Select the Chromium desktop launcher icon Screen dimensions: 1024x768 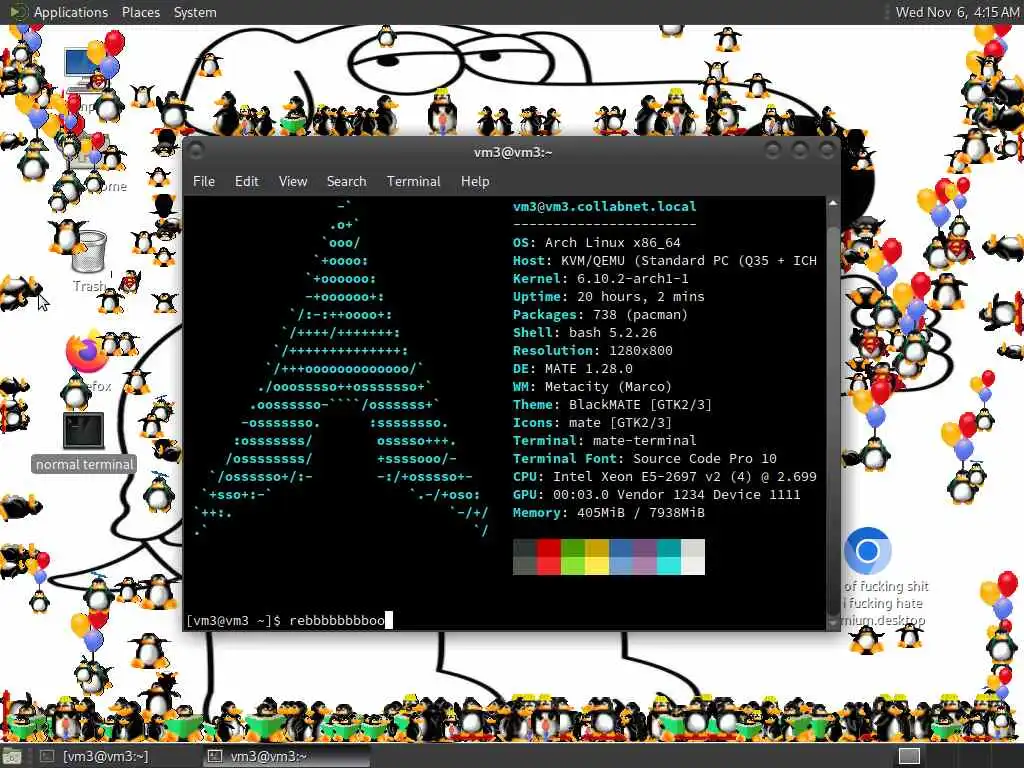click(867, 551)
